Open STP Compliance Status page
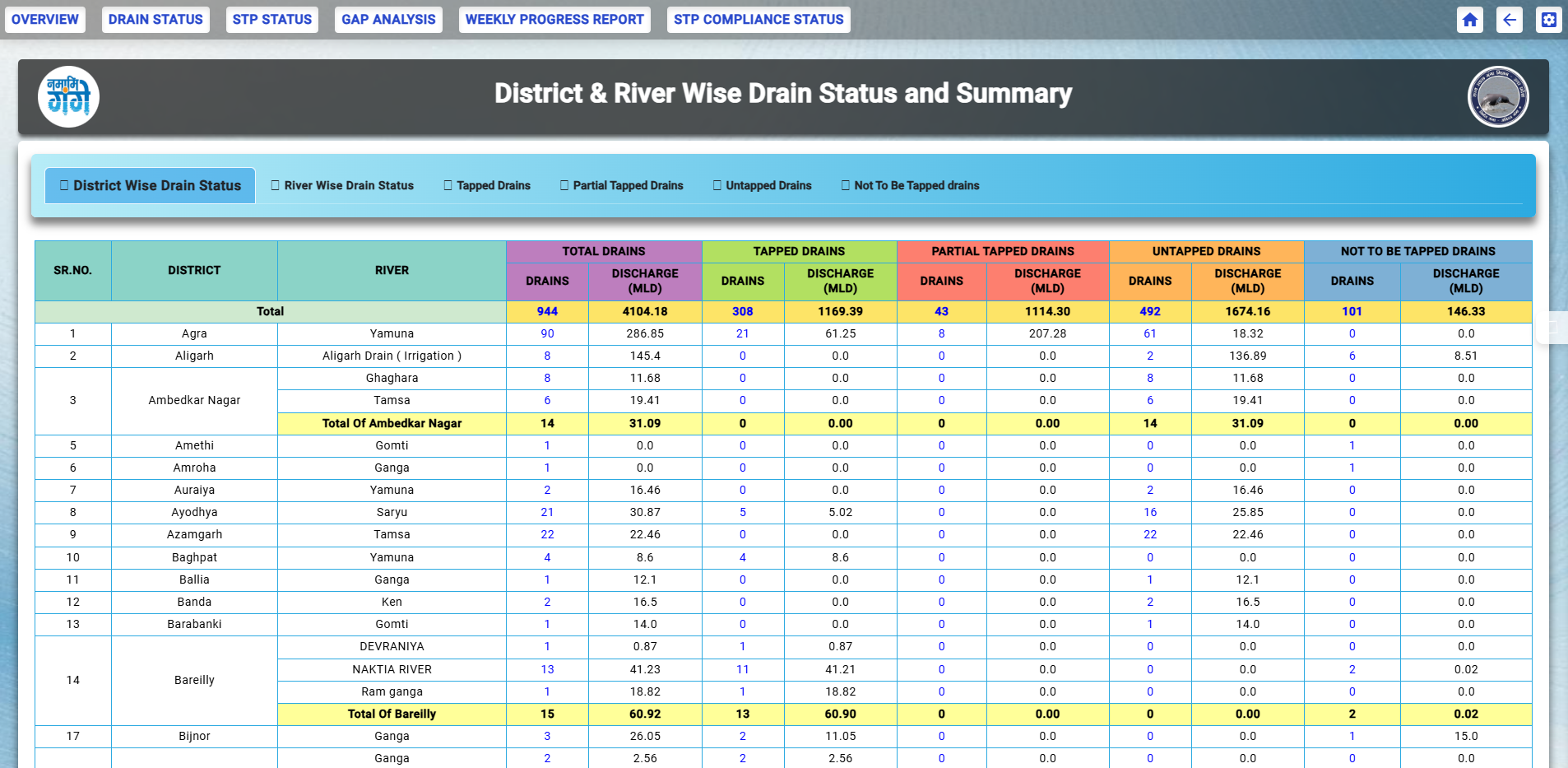 click(x=758, y=20)
